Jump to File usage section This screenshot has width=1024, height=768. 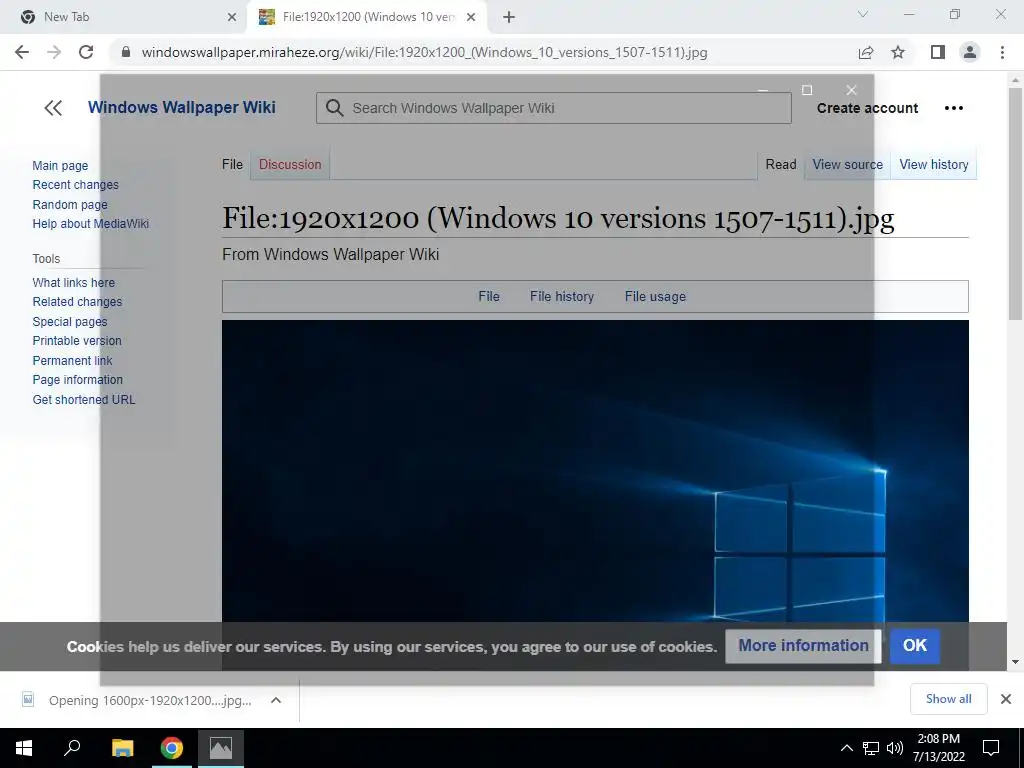point(655,296)
